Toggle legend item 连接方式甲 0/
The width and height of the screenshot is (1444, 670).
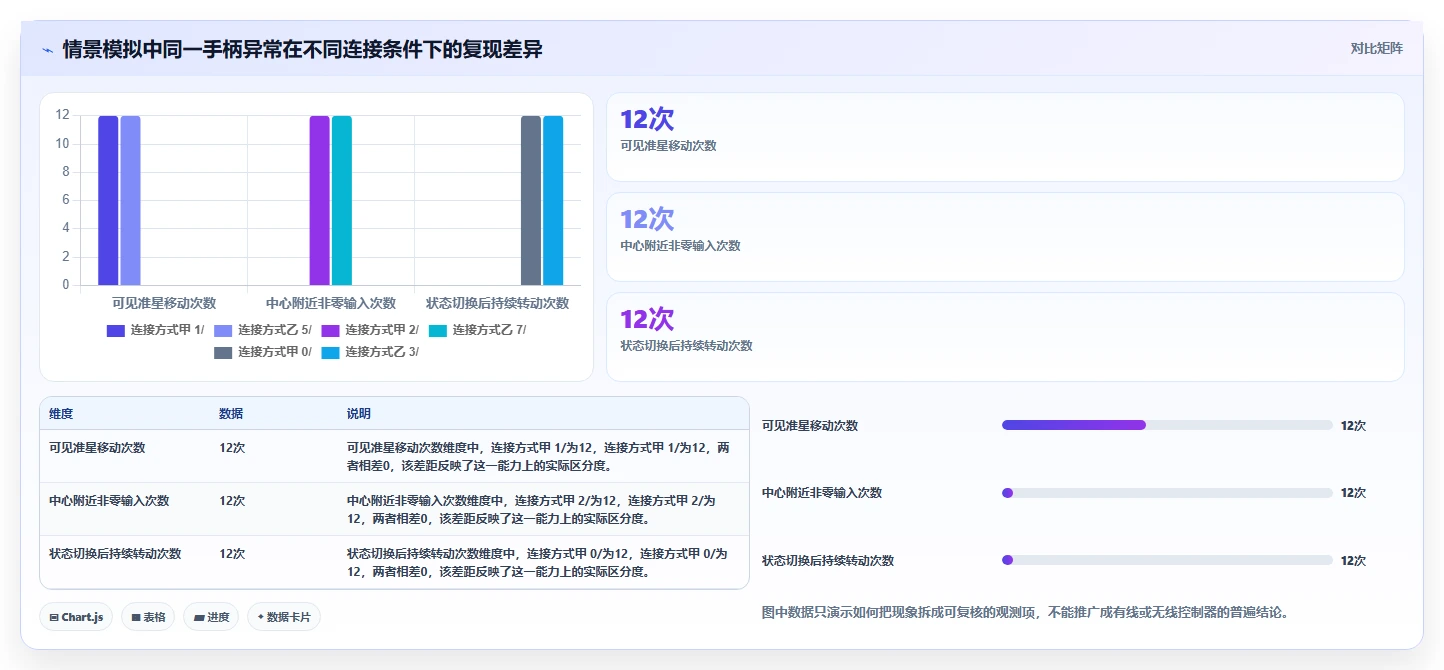263,352
